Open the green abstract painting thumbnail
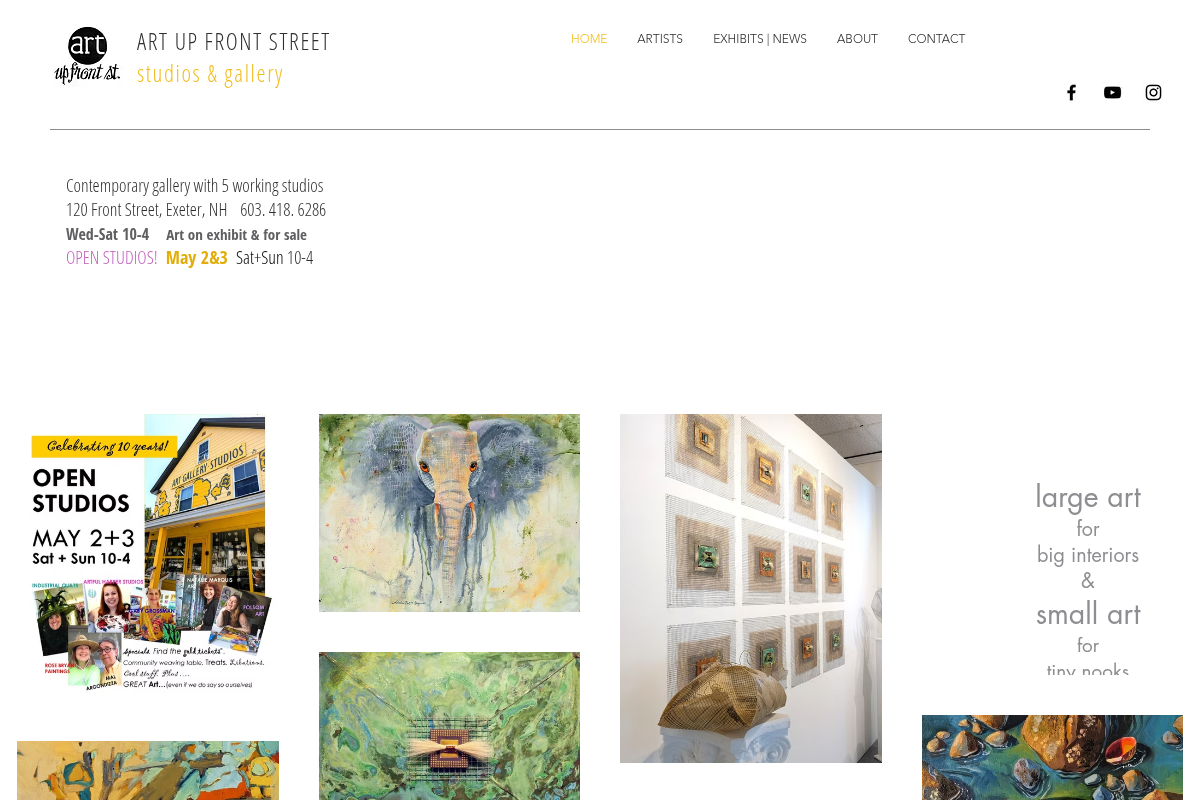Screen dimensions: 1200x800 (449, 726)
